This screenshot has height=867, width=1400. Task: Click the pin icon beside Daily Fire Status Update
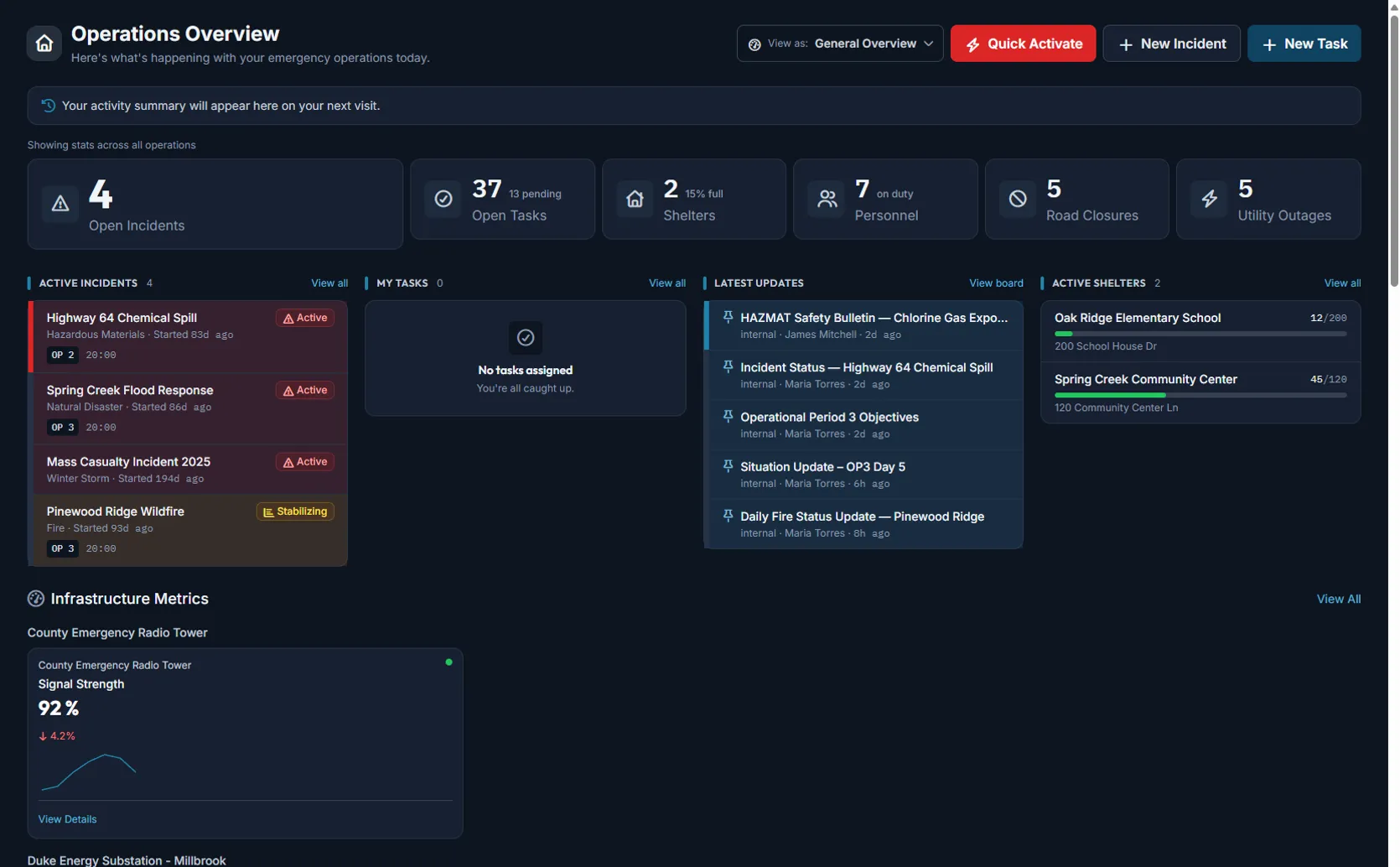728,516
